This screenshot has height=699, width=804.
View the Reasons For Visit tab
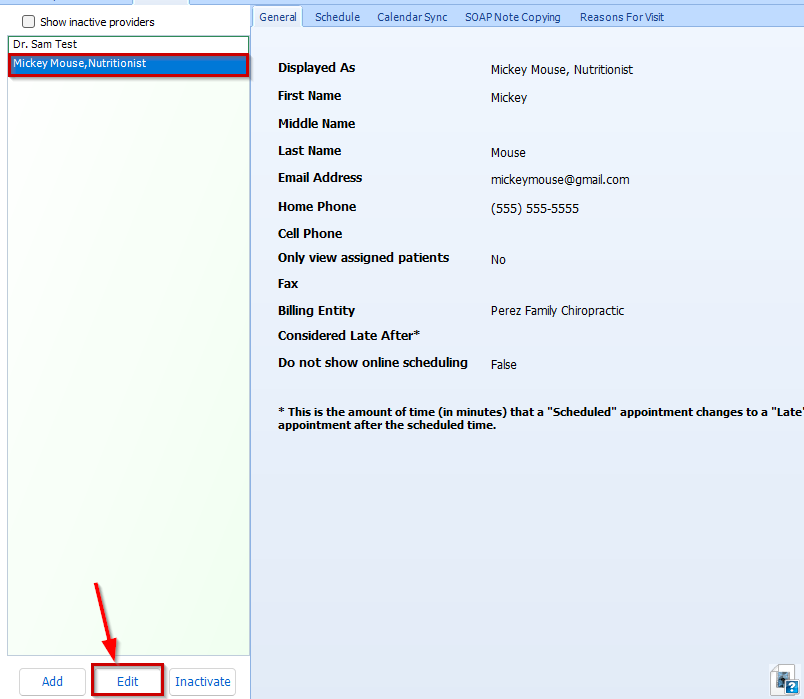click(621, 17)
